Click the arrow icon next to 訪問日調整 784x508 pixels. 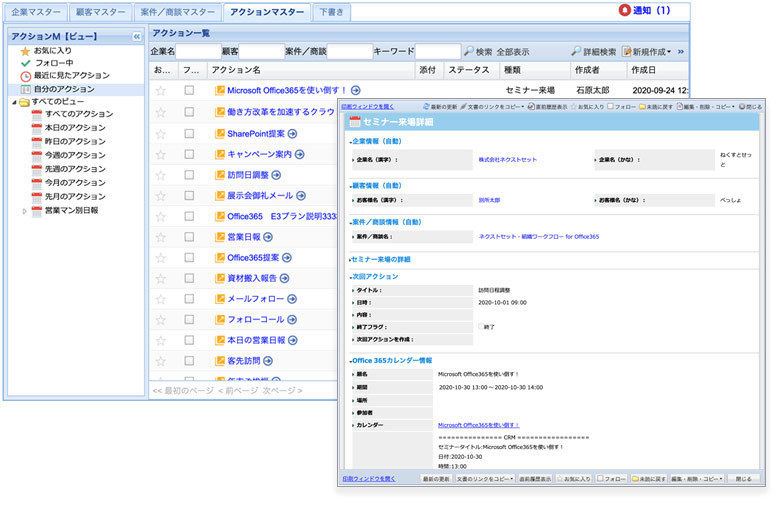(x=276, y=175)
